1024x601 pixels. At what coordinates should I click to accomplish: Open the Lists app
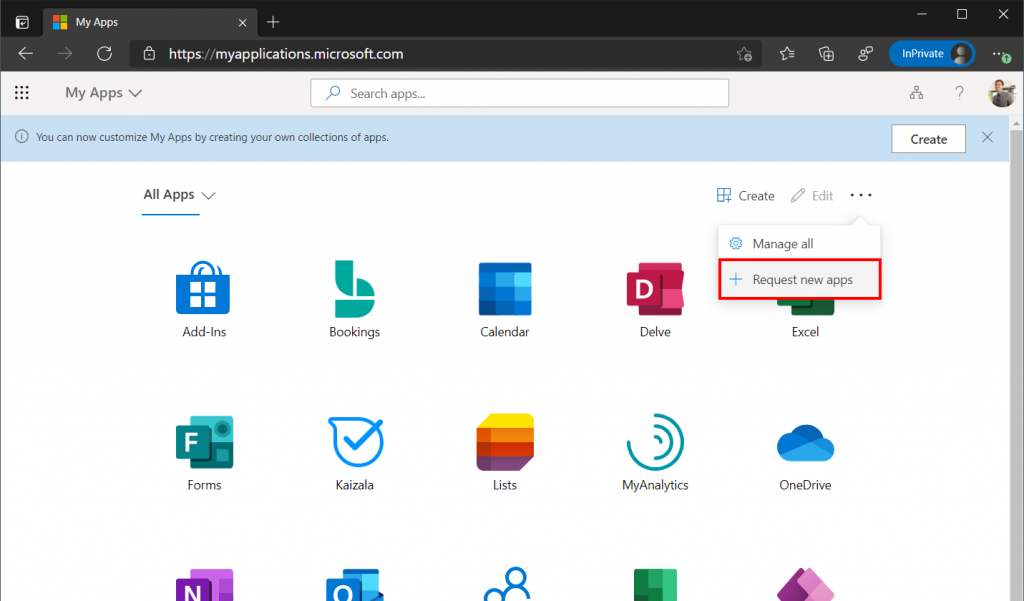pyautogui.click(x=505, y=453)
